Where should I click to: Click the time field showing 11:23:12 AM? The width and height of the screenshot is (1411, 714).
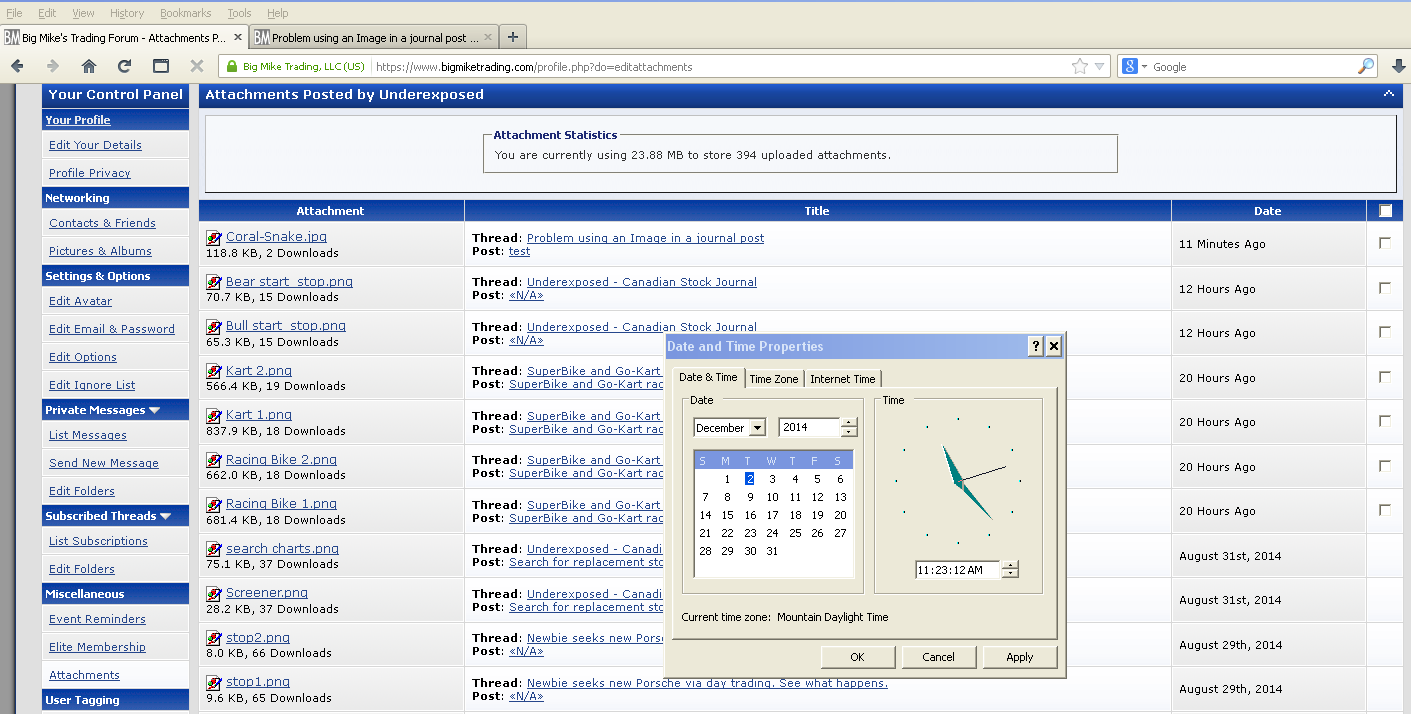point(957,570)
